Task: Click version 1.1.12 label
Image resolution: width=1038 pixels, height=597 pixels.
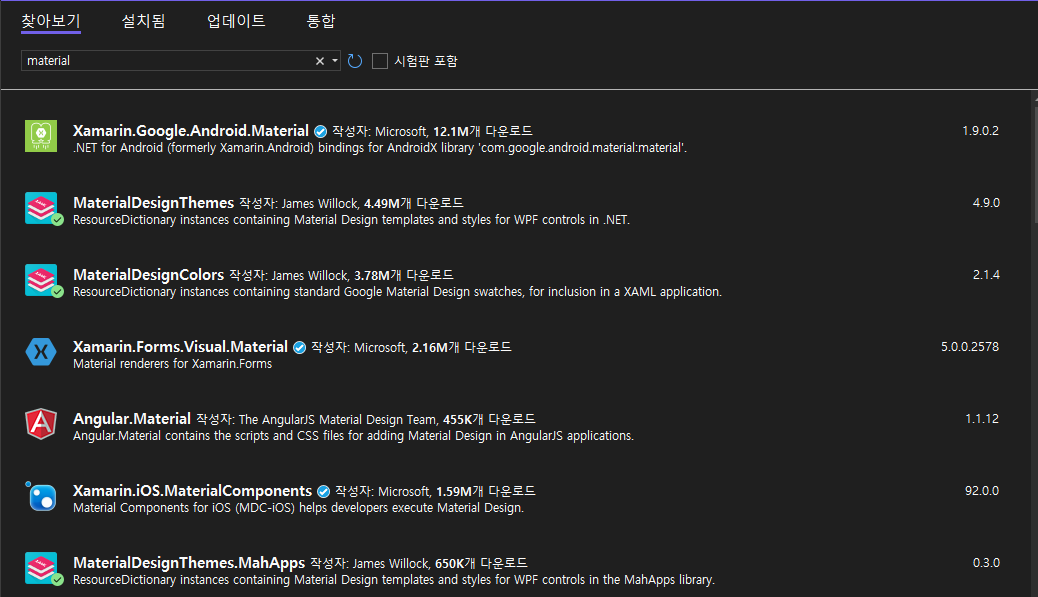Action: point(982,420)
